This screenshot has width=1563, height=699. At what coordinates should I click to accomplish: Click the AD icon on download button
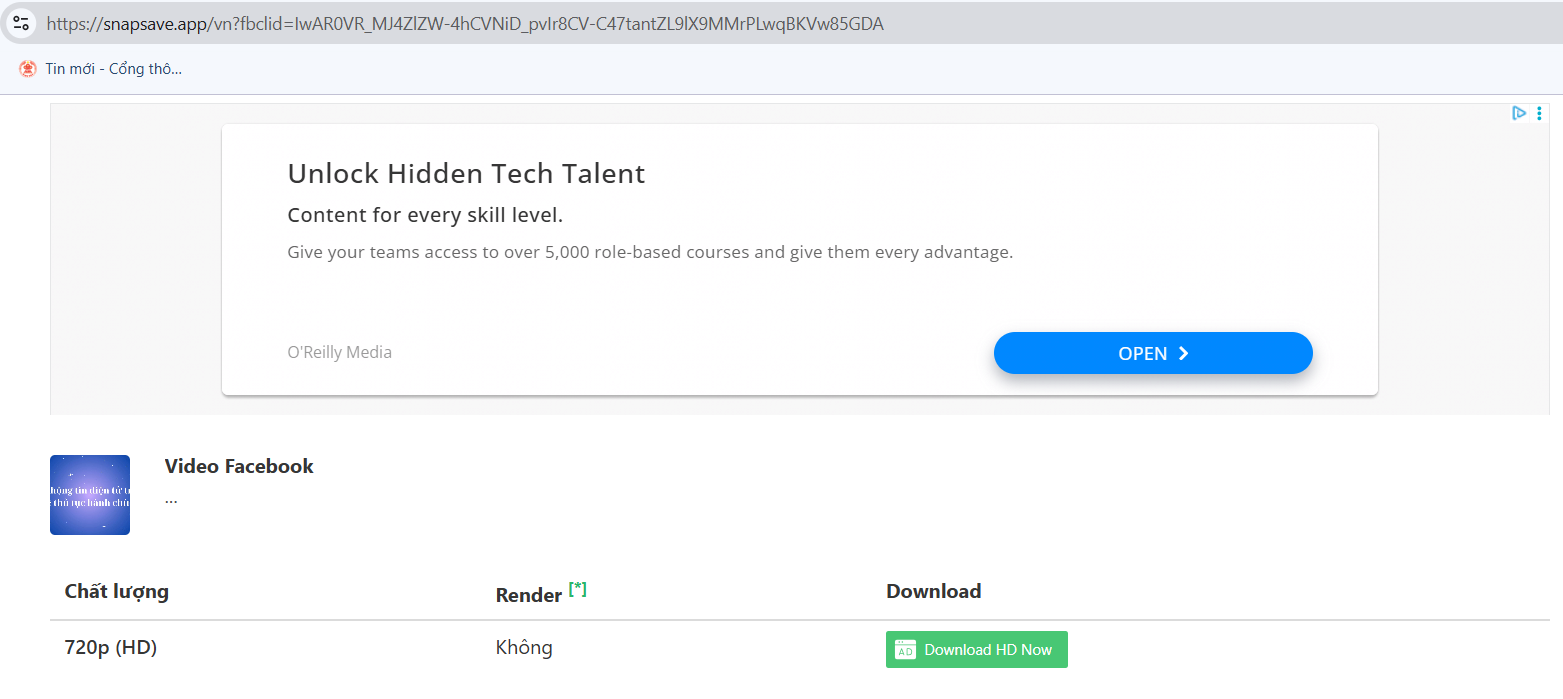pos(905,649)
